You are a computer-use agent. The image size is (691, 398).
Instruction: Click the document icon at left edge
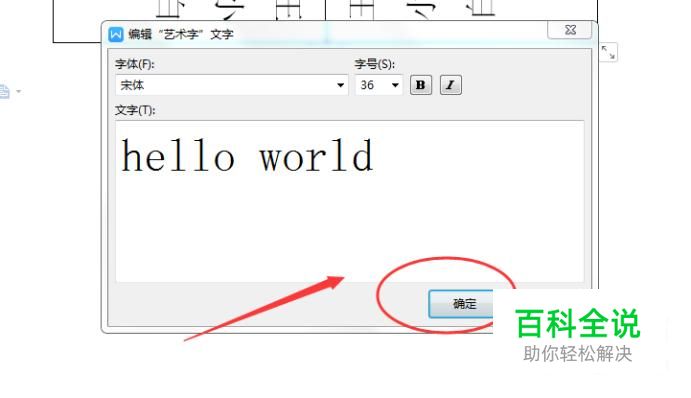tap(4, 91)
